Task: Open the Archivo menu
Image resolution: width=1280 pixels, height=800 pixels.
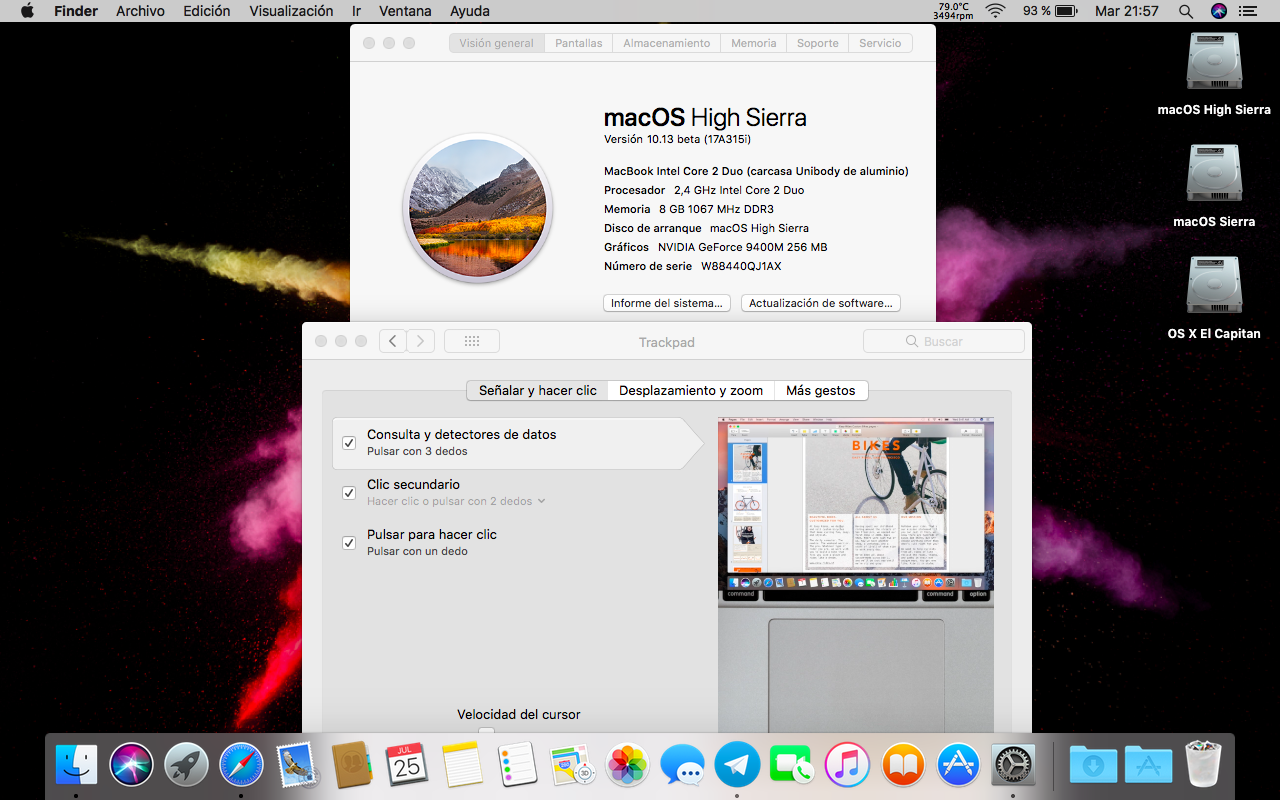Action: [140, 11]
